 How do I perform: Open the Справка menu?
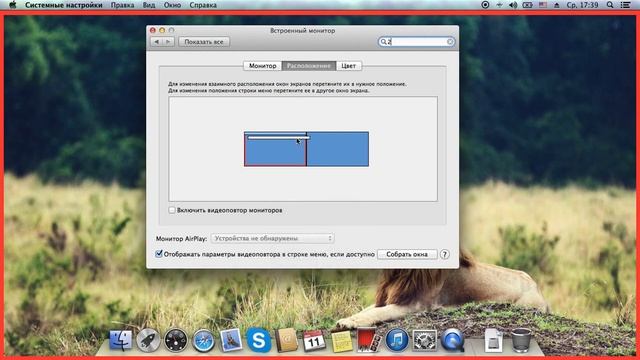click(203, 5)
